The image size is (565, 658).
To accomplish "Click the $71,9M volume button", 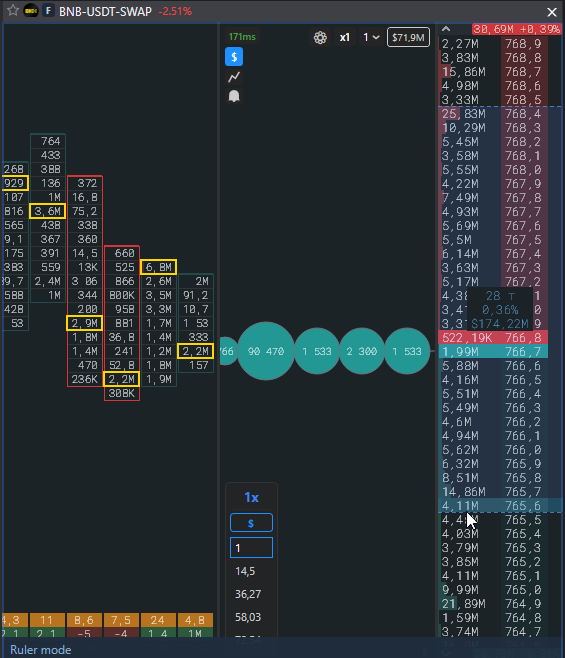I will (408, 37).
